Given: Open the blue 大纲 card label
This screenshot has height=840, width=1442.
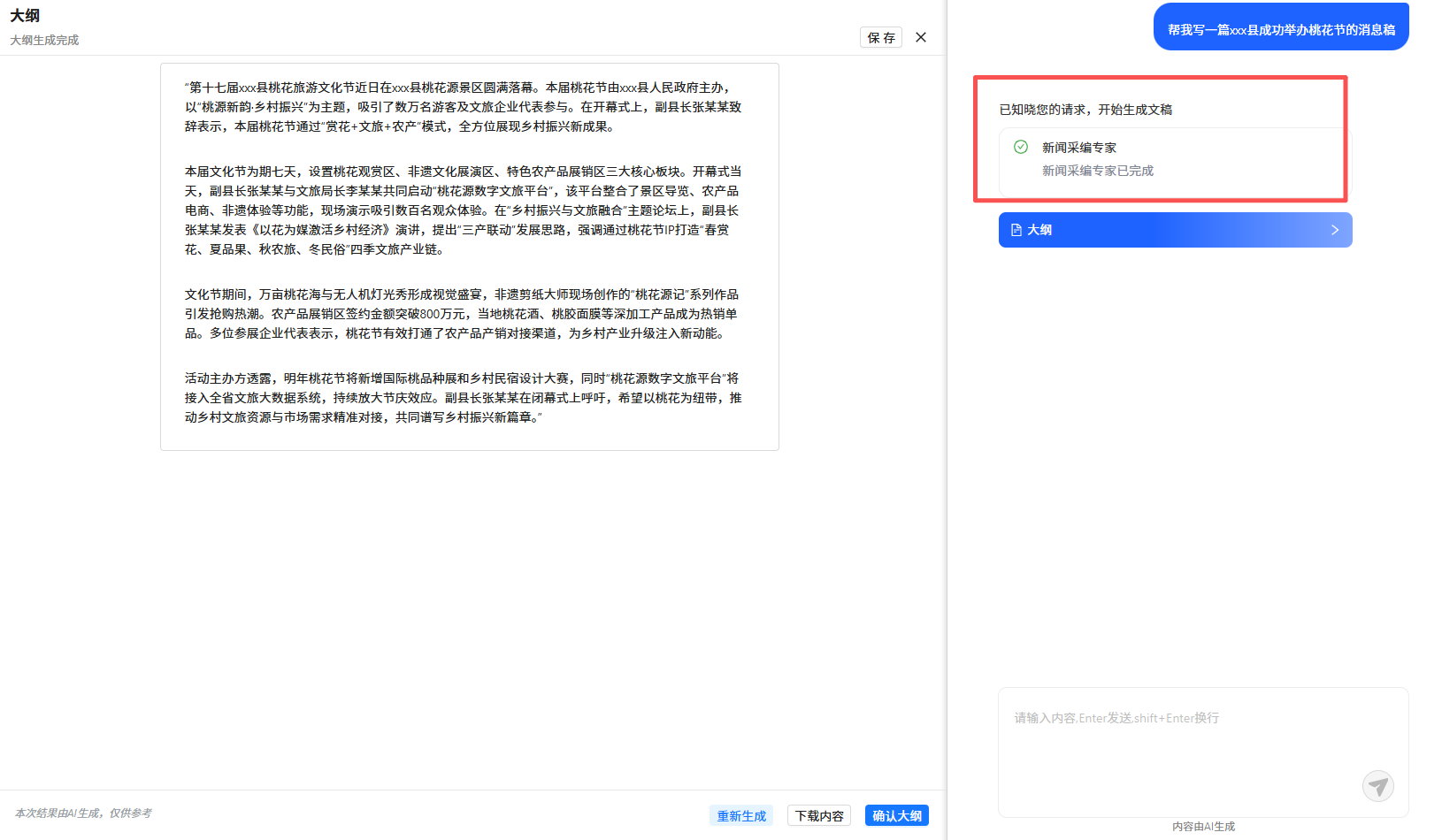Looking at the screenshot, I should [1039, 230].
